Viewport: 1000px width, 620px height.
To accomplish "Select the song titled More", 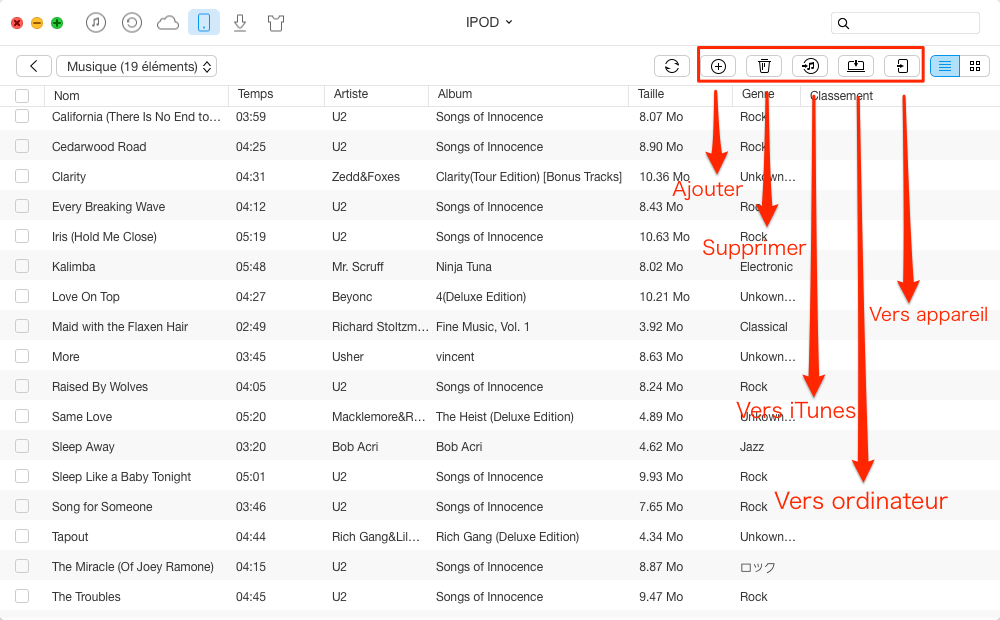I will (66, 357).
